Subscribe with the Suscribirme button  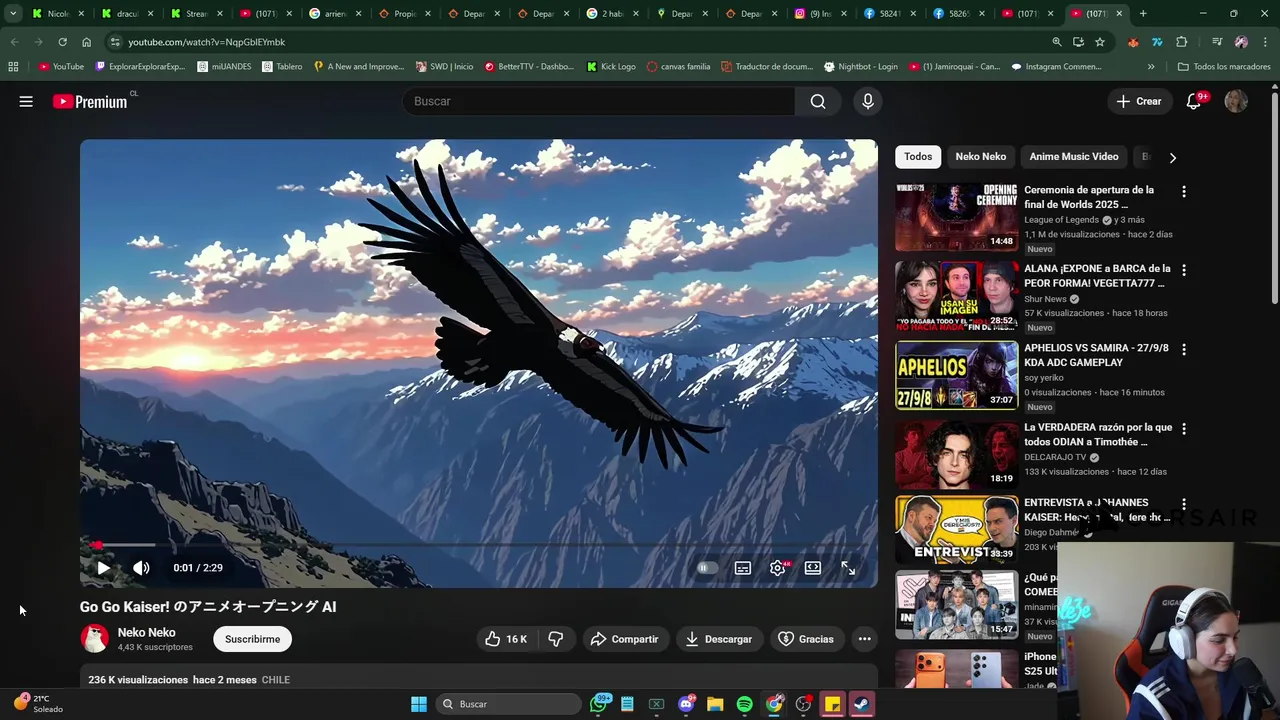pyautogui.click(x=252, y=639)
